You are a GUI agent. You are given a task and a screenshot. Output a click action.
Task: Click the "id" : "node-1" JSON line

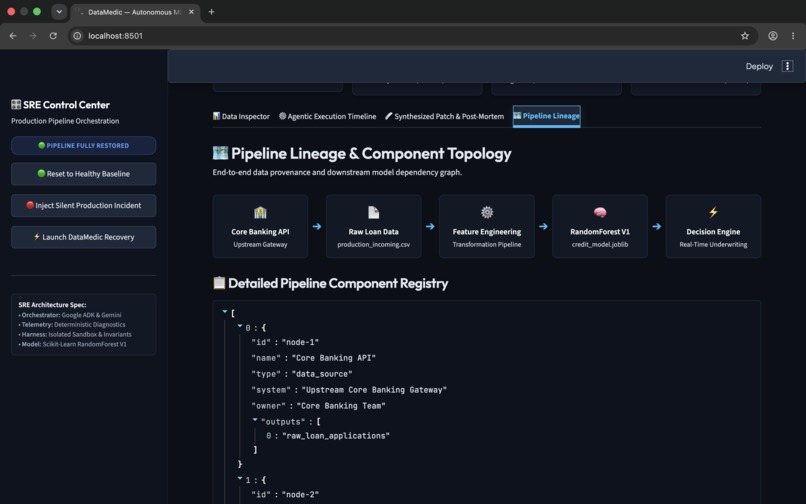tap(285, 343)
